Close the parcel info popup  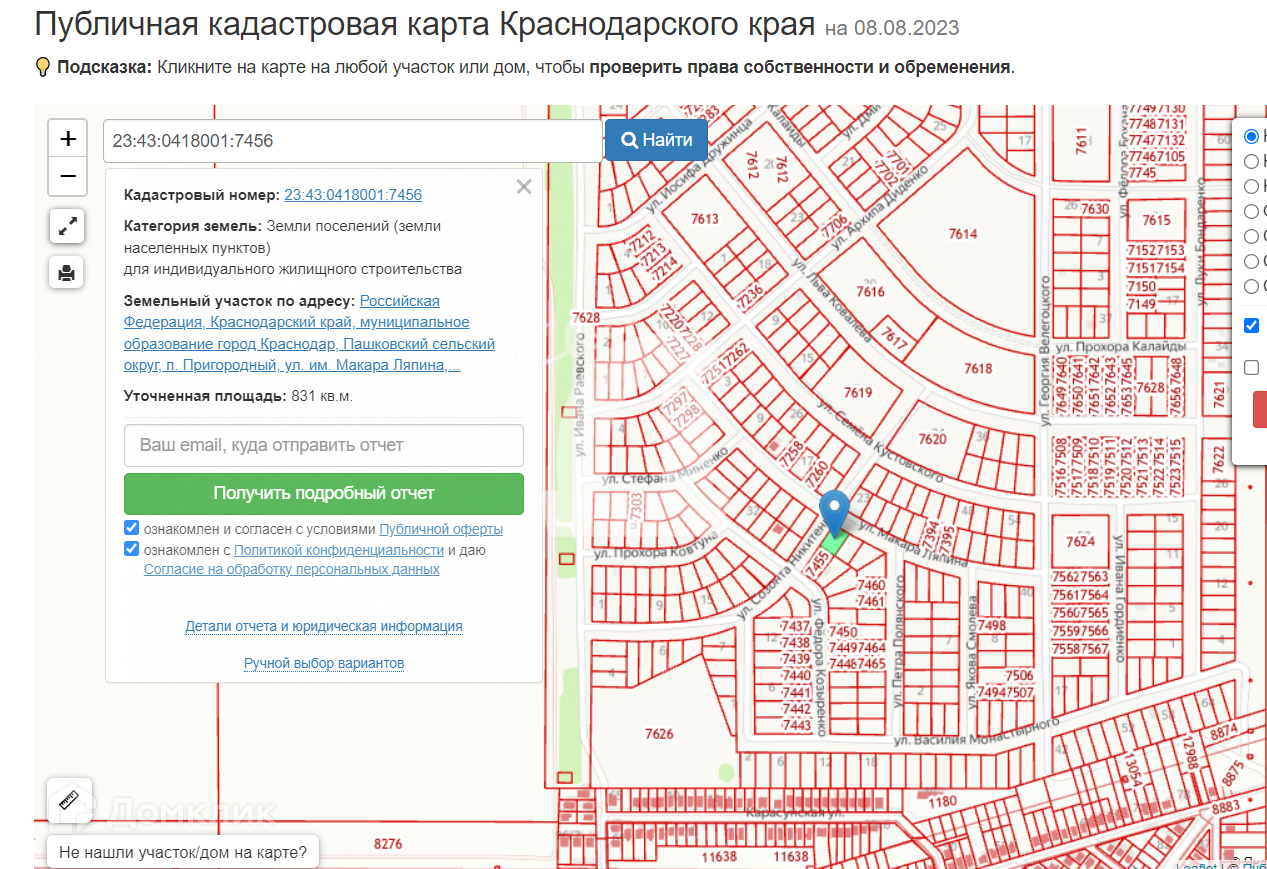pos(524,186)
